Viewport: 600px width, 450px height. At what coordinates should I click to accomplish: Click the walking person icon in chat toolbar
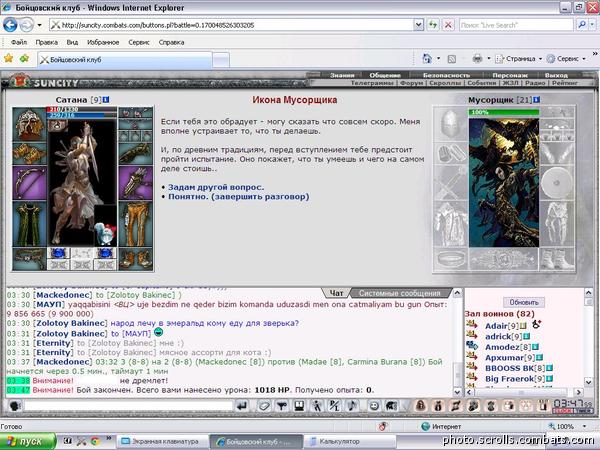tap(317, 406)
